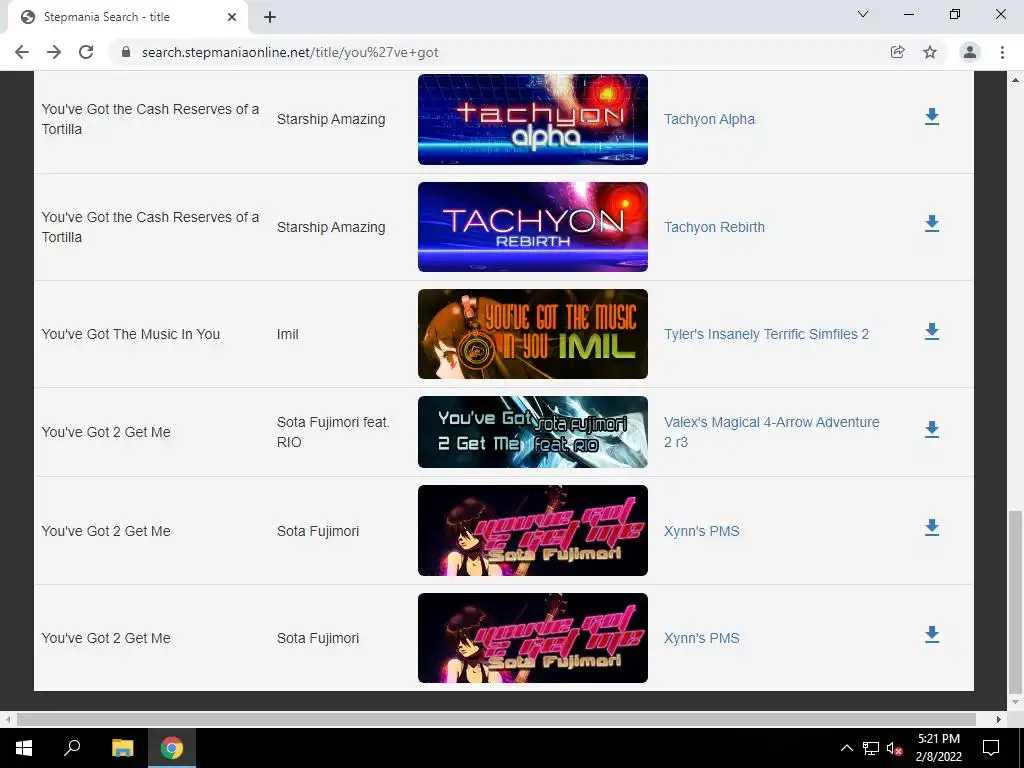Click the Tachyon Rebirth banner image
This screenshot has height=768, width=1024.
click(533, 227)
